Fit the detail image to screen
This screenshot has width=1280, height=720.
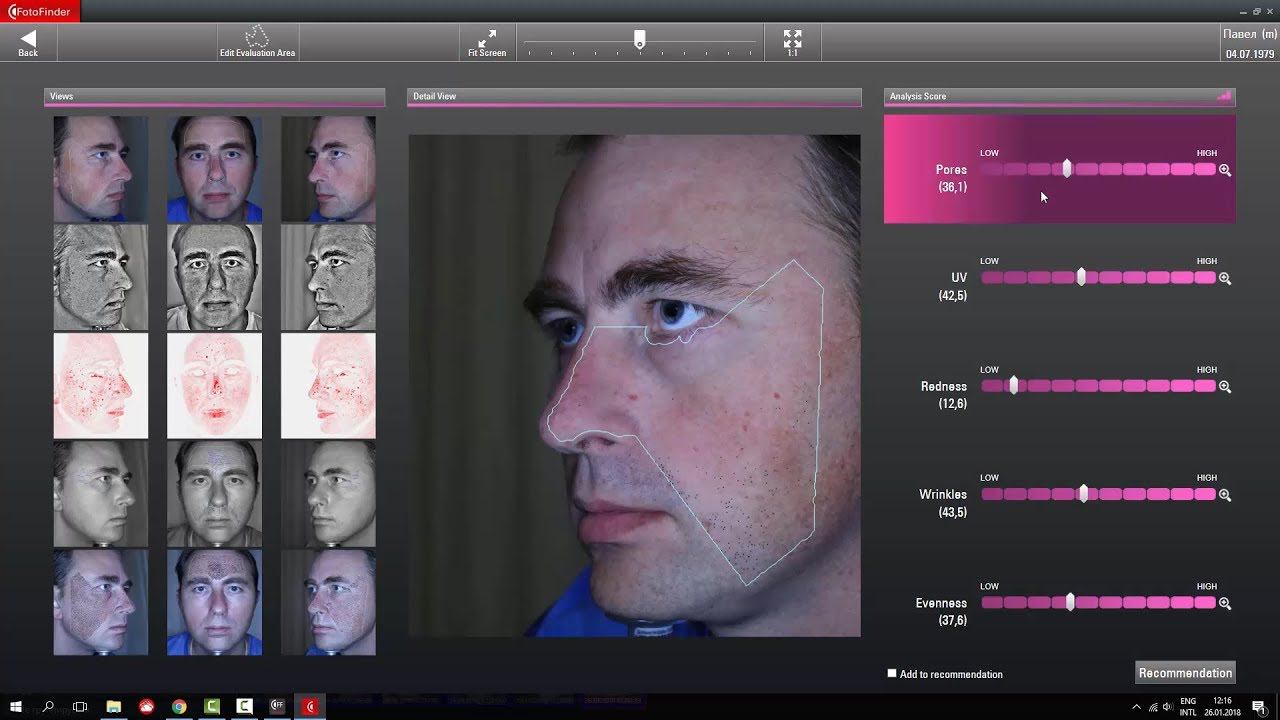click(x=487, y=42)
